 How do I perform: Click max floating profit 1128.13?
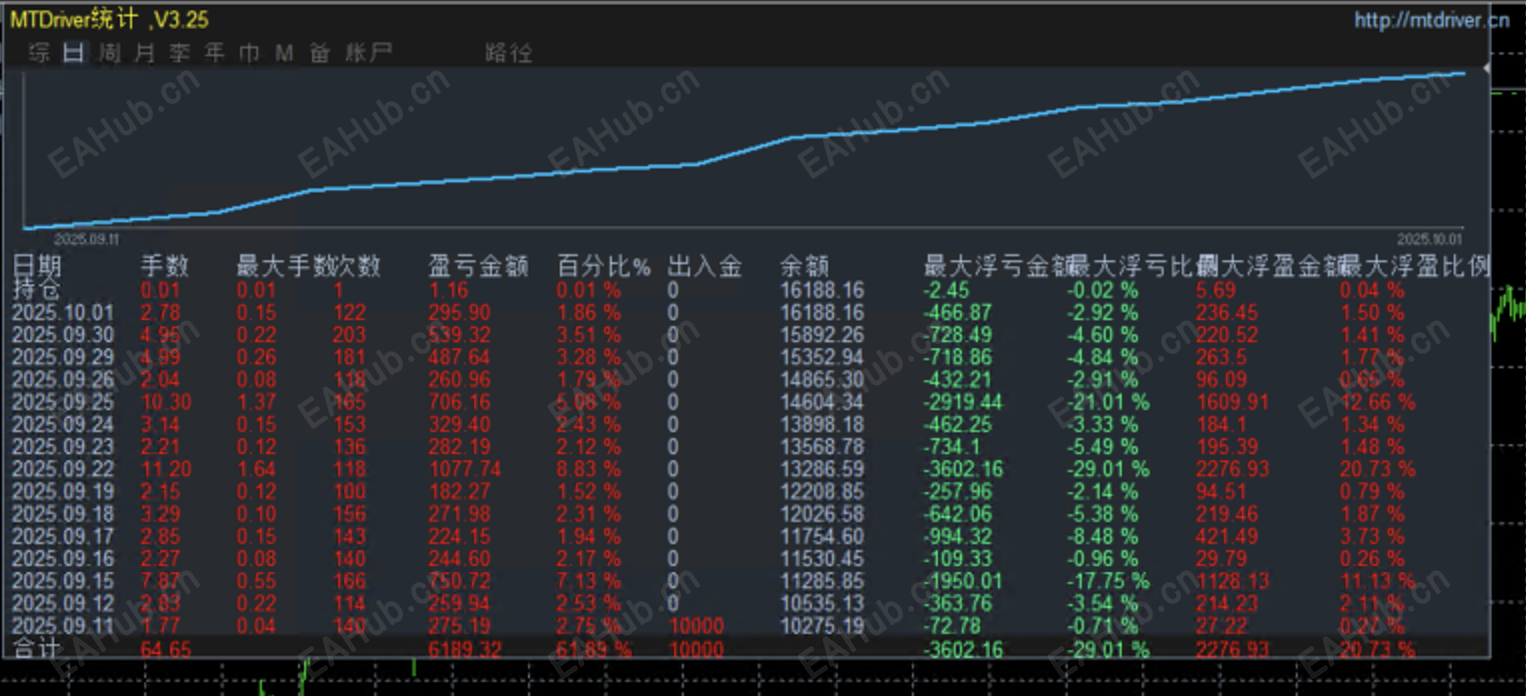tap(1232, 581)
